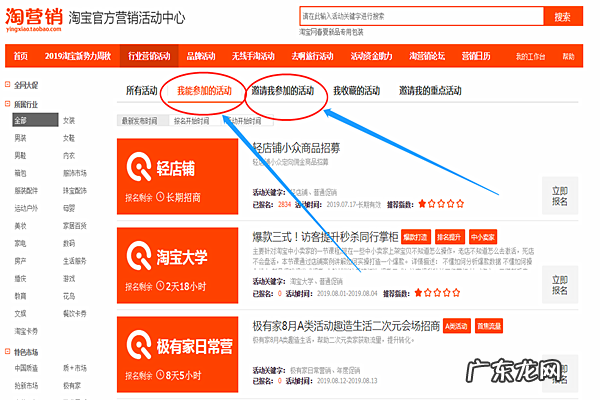Open the 爆款三式 activity title link

click(x=325, y=237)
